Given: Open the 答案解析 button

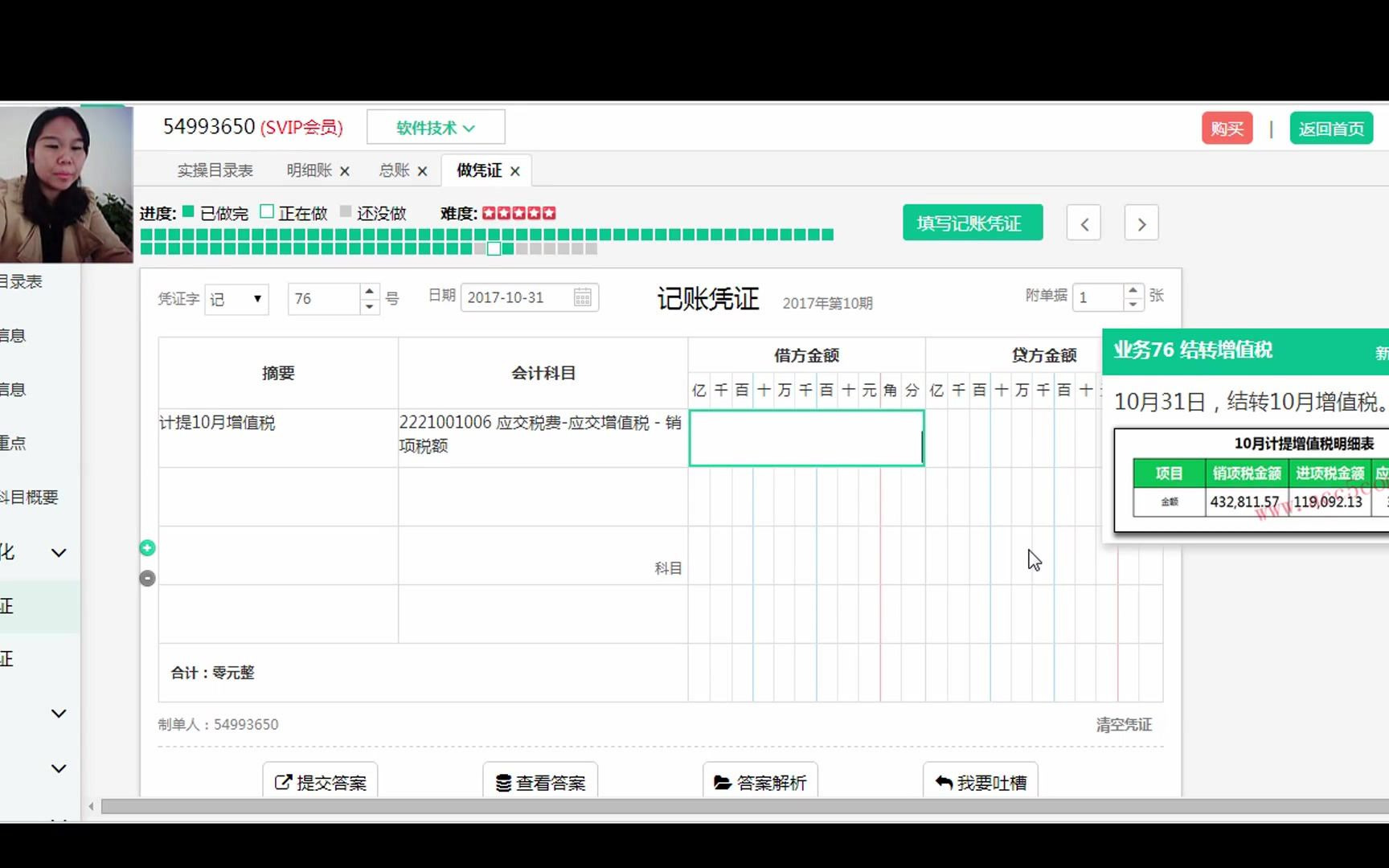Looking at the screenshot, I should pos(760,782).
